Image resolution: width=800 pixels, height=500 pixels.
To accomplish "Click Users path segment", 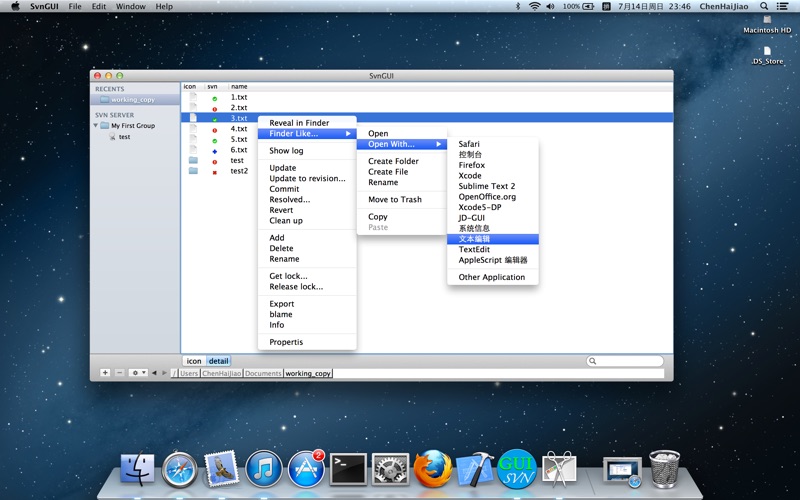I will click(189, 373).
